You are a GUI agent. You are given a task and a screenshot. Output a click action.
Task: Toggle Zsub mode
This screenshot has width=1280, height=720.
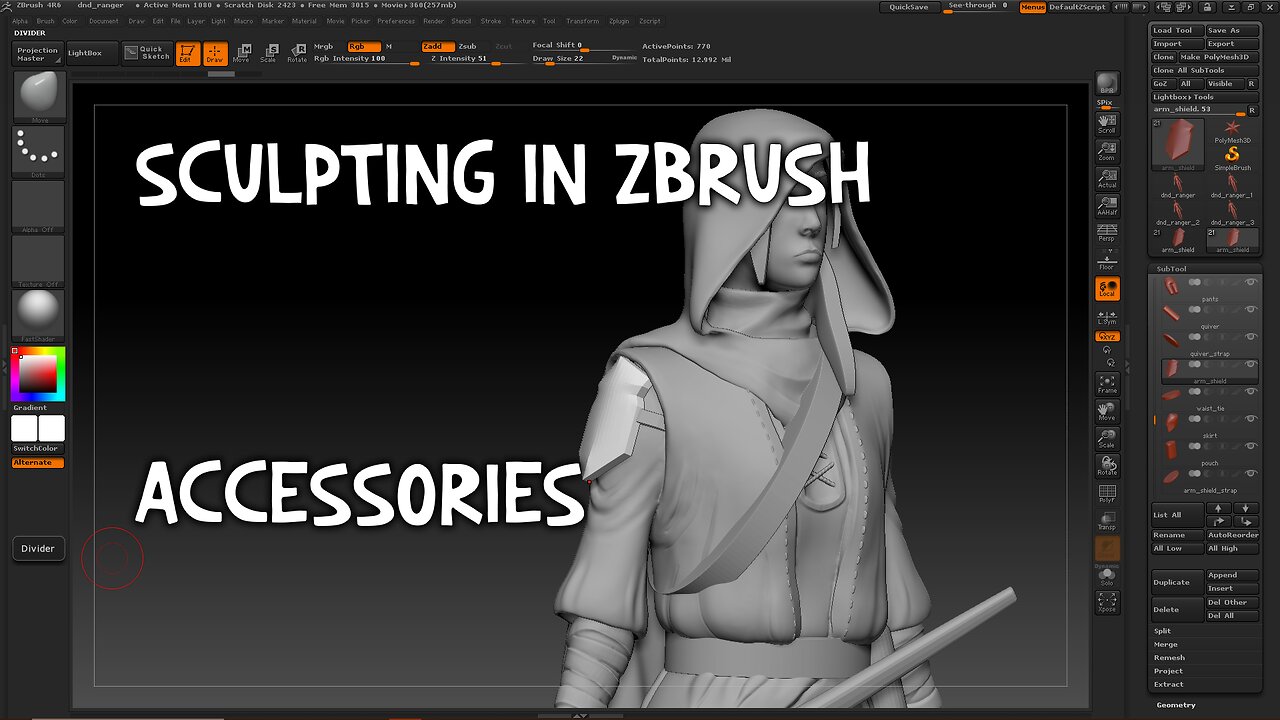pyautogui.click(x=468, y=47)
